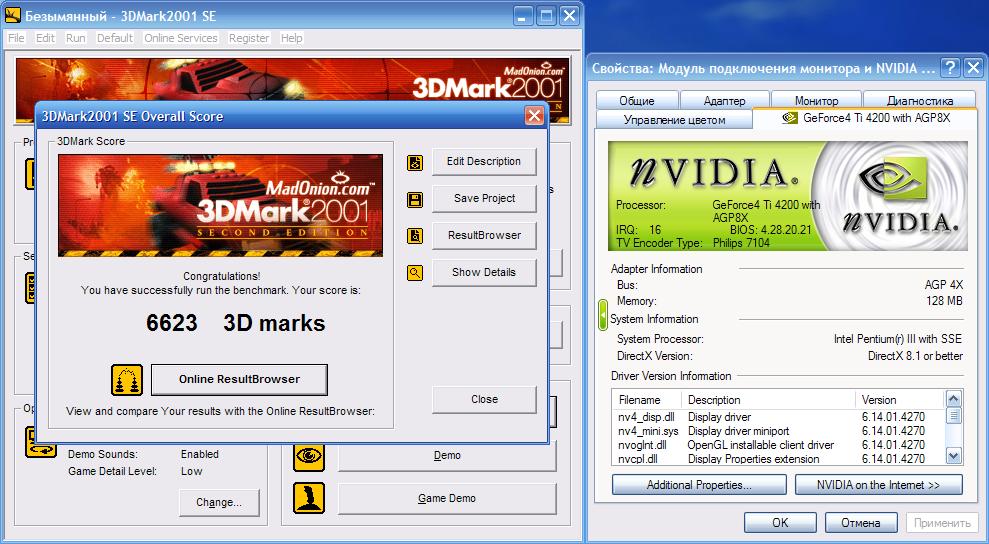Image resolution: width=989 pixels, height=544 pixels.
Task: Click the Save Project floppy disk icon
Action: tap(415, 200)
